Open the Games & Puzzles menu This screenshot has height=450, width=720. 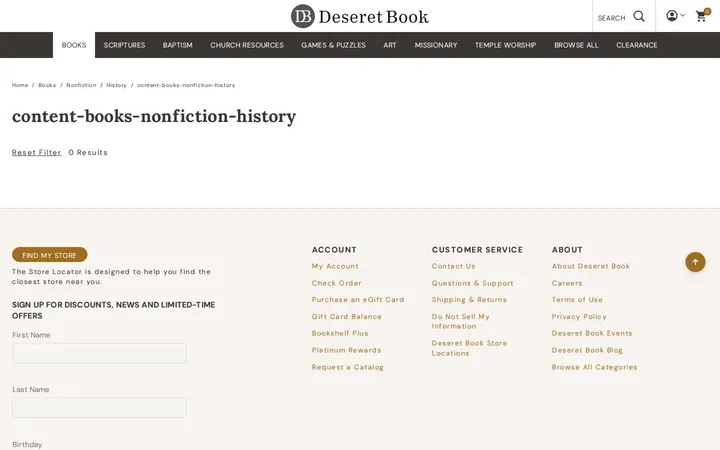tap(333, 45)
